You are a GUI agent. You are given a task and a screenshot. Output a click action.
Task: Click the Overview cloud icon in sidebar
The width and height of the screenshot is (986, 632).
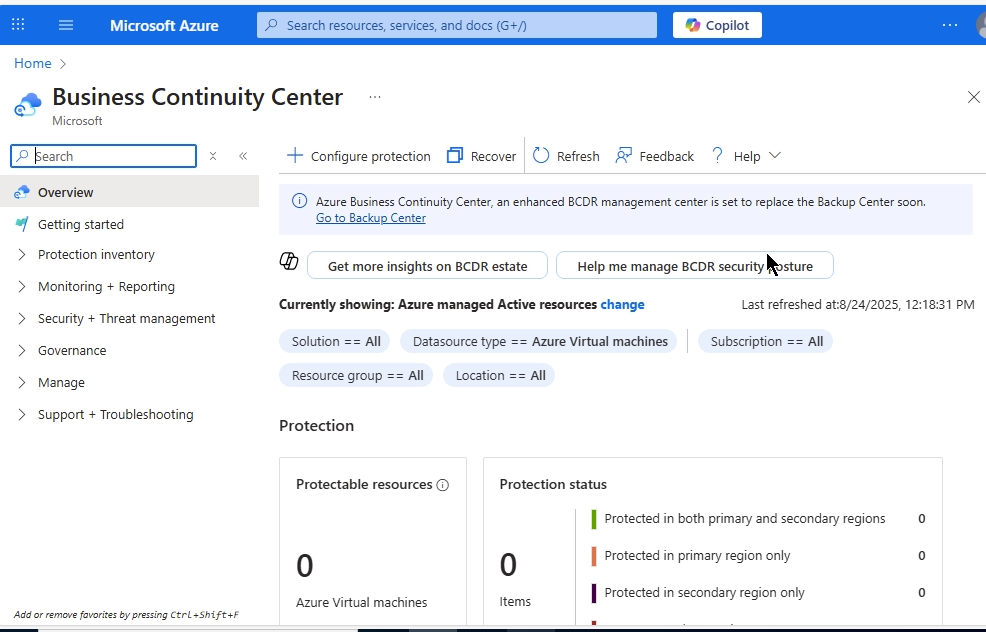pos(21,192)
